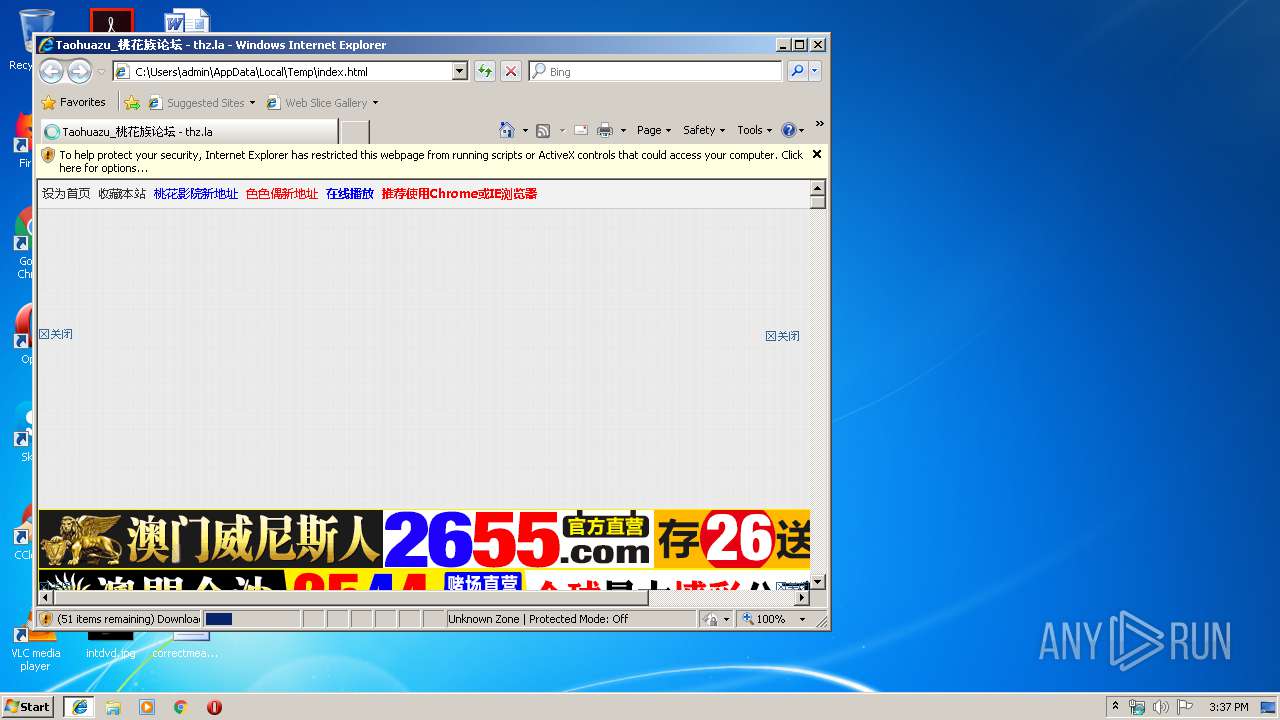Click the network status tray icon

pyautogui.click(x=1137, y=707)
